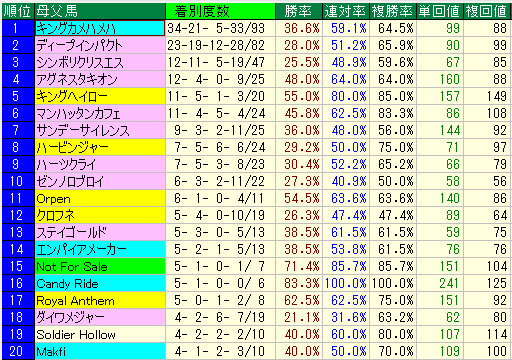Click the 着別度数 column header
This screenshot has width=512, height=360.
[220, 11]
